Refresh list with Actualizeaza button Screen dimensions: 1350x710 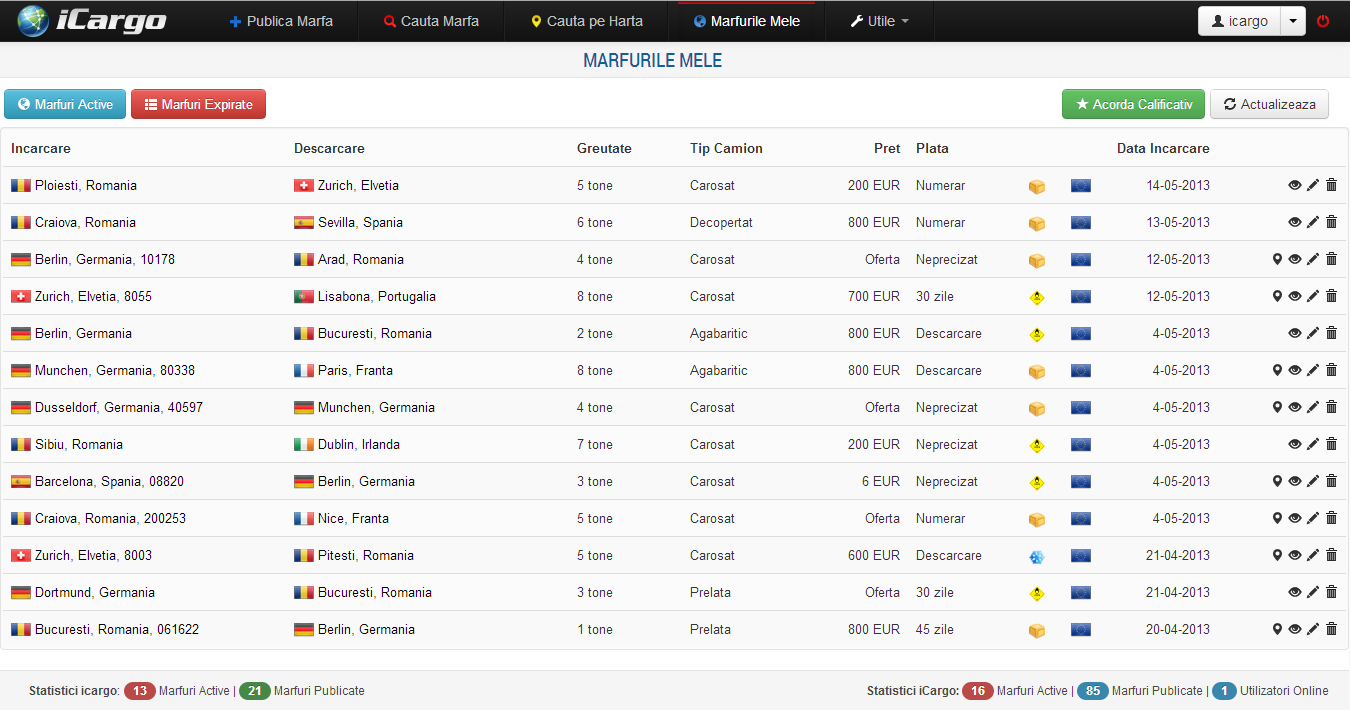point(1269,104)
